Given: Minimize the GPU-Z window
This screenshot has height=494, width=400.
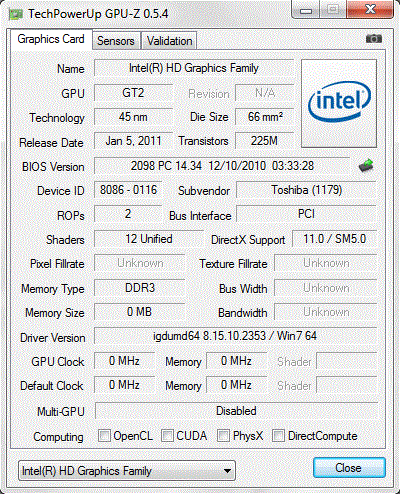Looking at the screenshot, I should pos(305,10).
